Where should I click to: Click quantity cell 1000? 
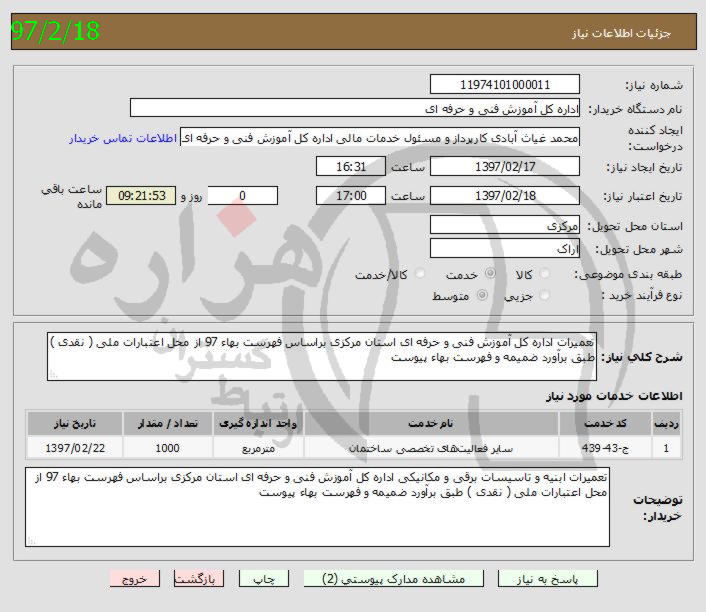pyautogui.click(x=167, y=448)
